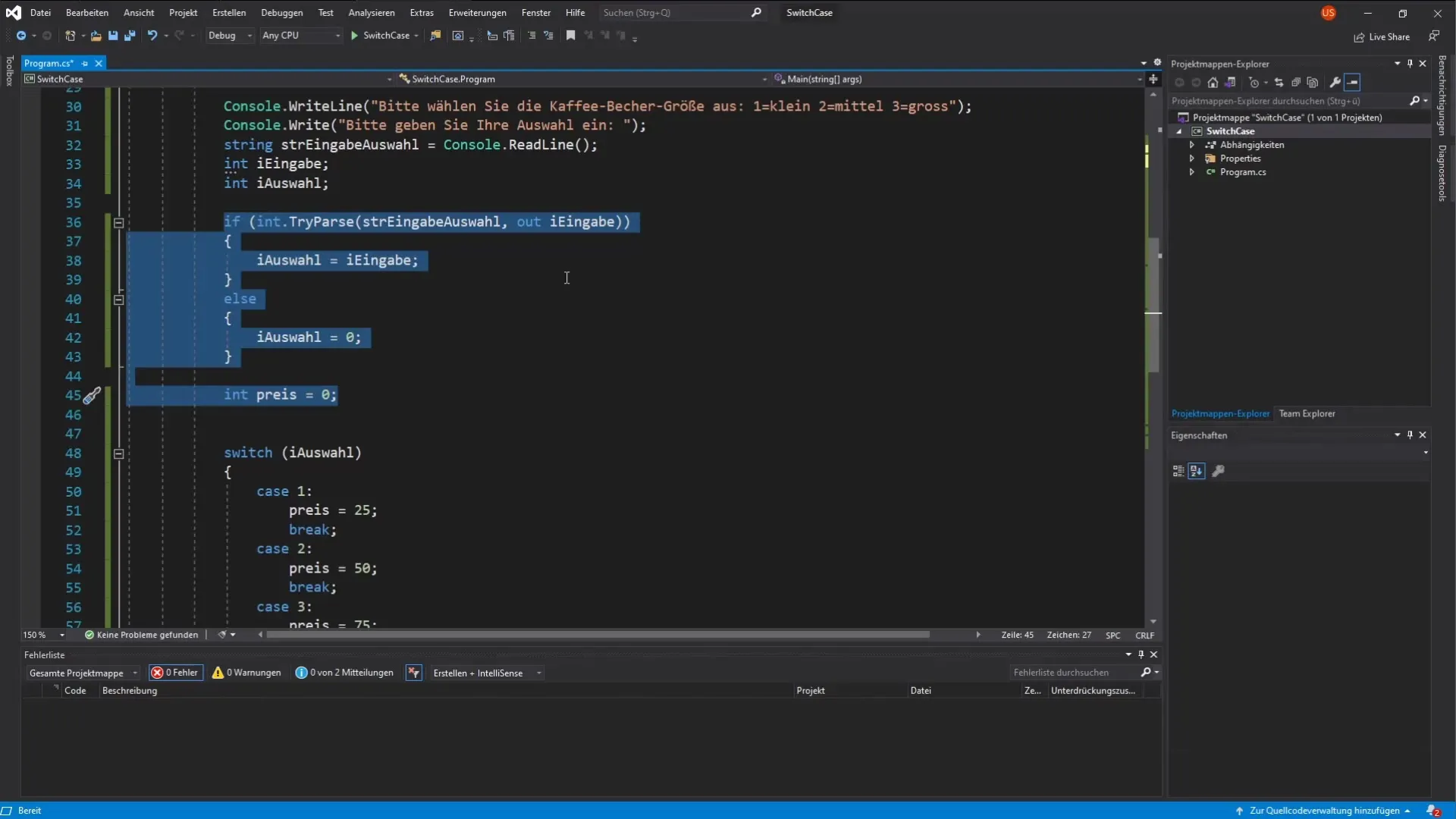This screenshot has width=1456, height=819.
Task: Click the find in files icon
Action: coord(435,36)
